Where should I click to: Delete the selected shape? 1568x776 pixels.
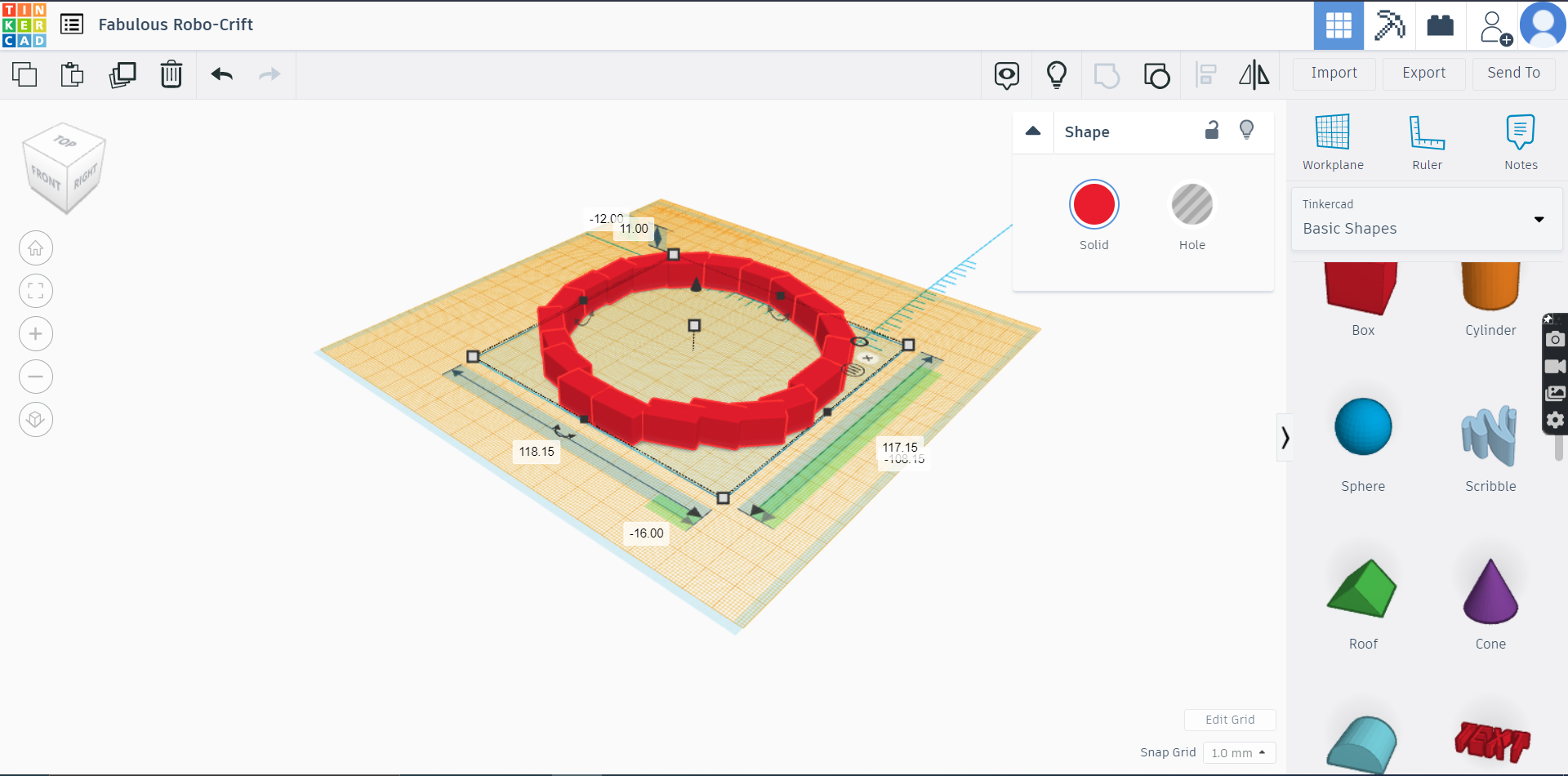click(171, 74)
